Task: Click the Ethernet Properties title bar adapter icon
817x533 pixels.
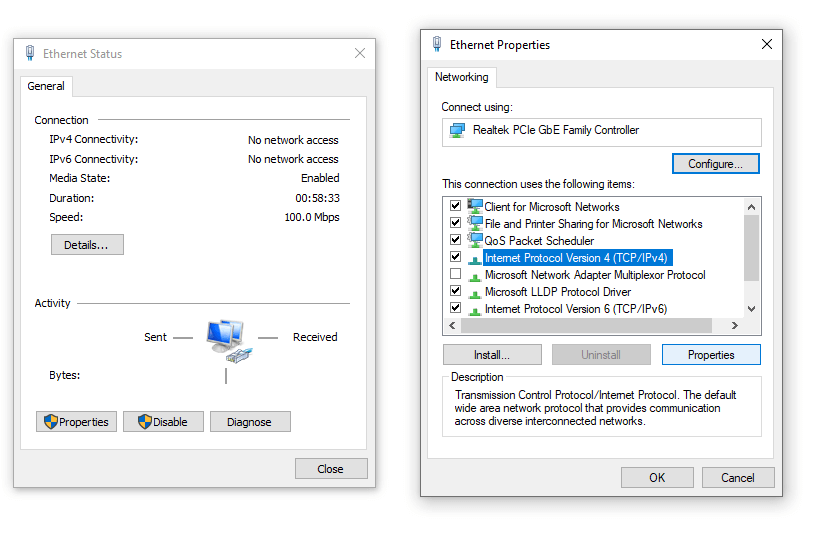Action: point(437,44)
